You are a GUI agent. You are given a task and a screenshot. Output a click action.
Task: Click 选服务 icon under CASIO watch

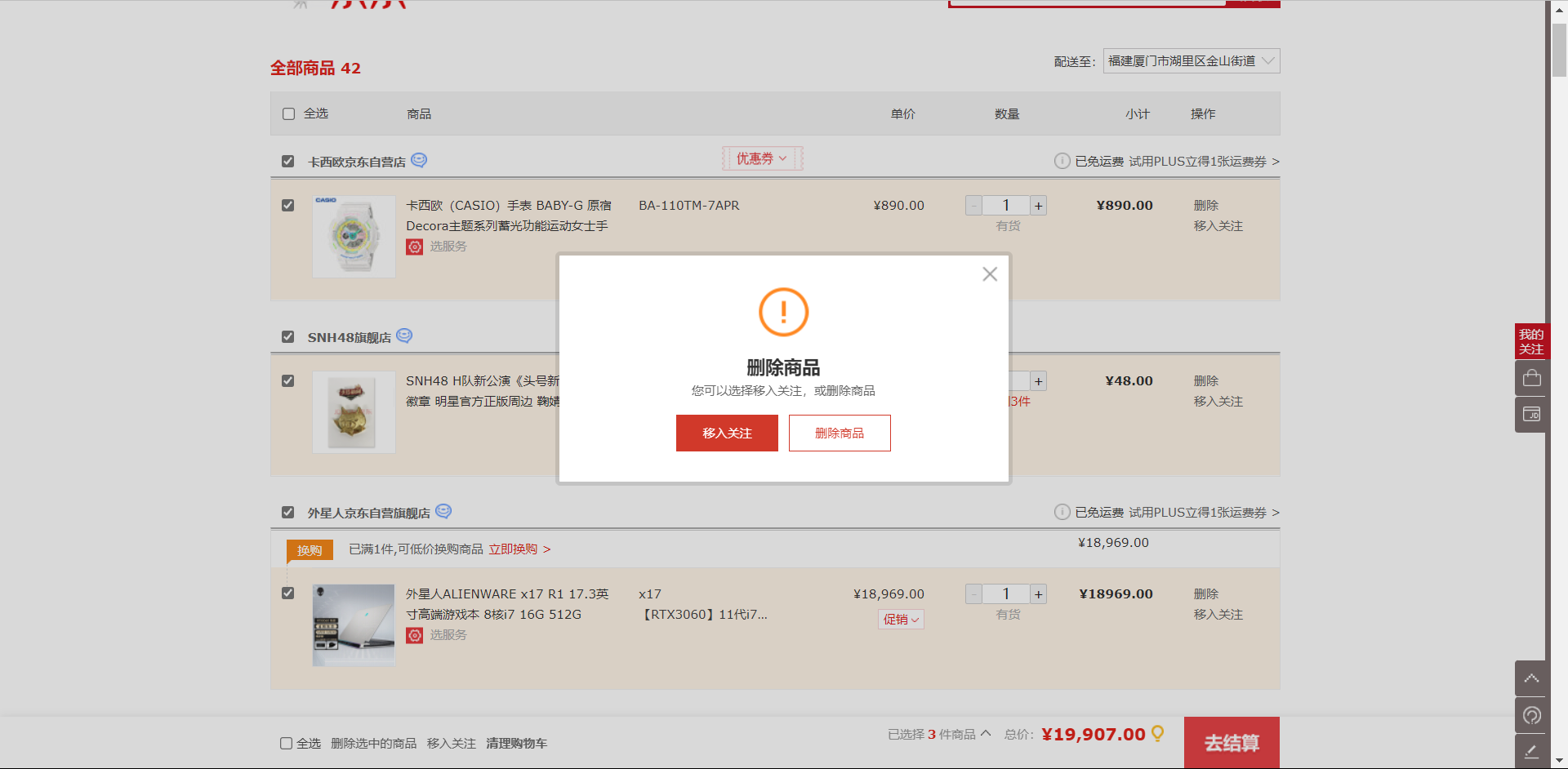415,247
